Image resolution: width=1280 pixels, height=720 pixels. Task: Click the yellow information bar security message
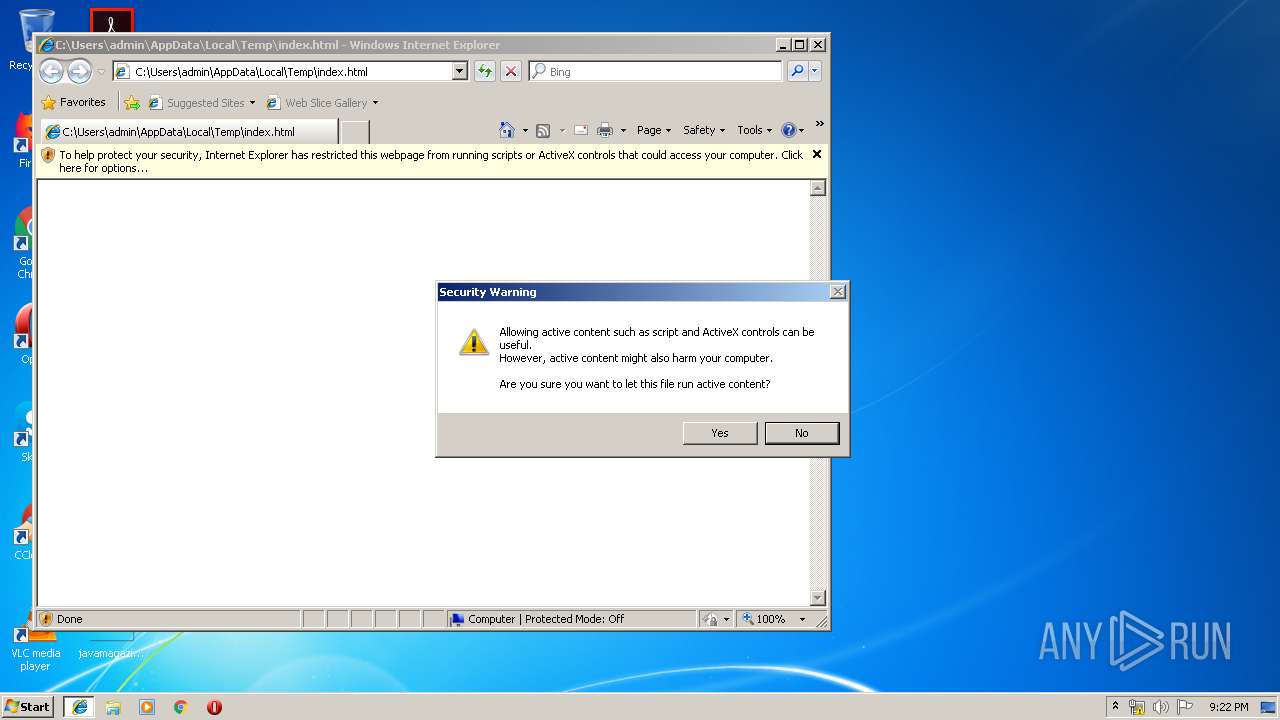431,161
